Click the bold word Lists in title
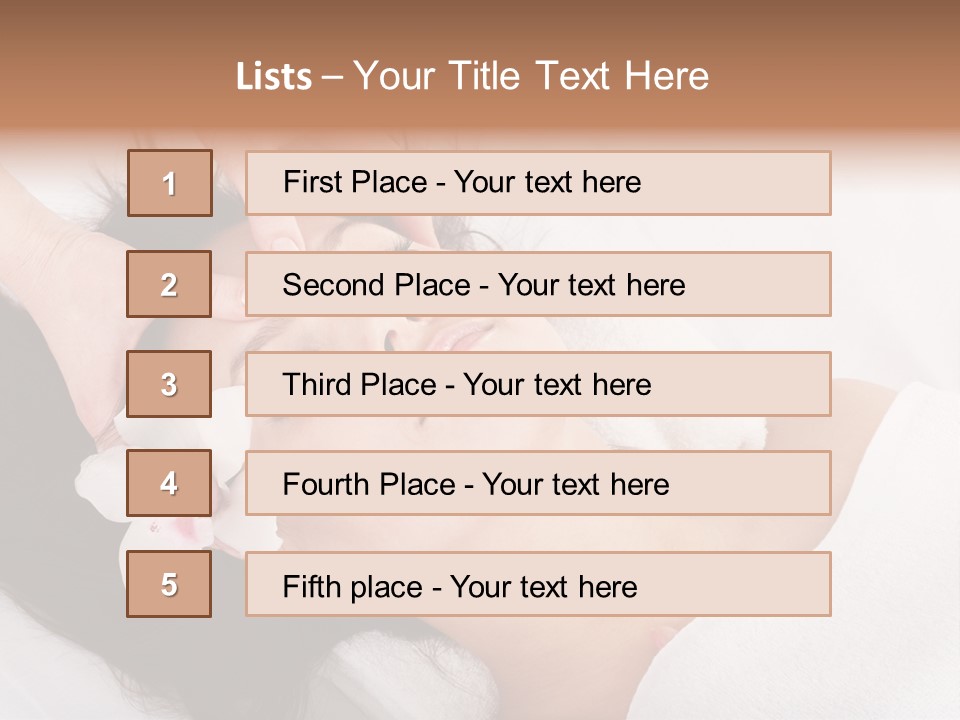 click(274, 76)
